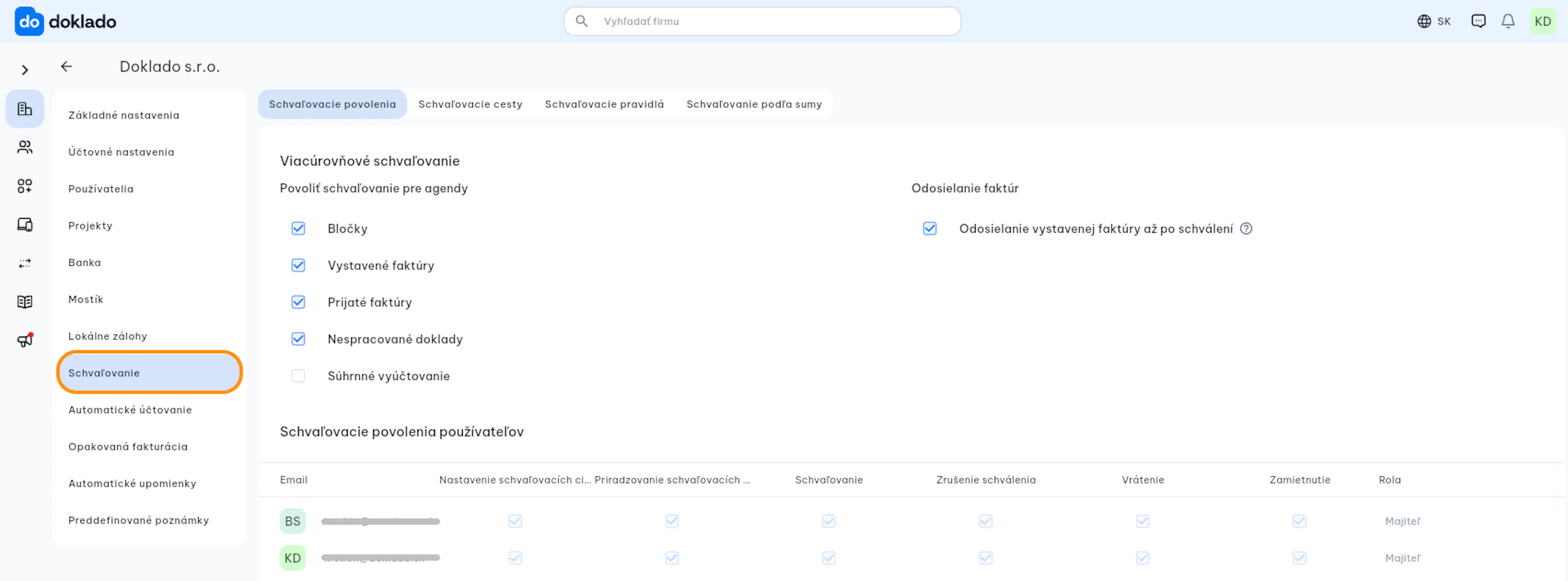This screenshot has height=581, width=1568.
Task: Open the users sidebar icon
Action: point(25,147)
